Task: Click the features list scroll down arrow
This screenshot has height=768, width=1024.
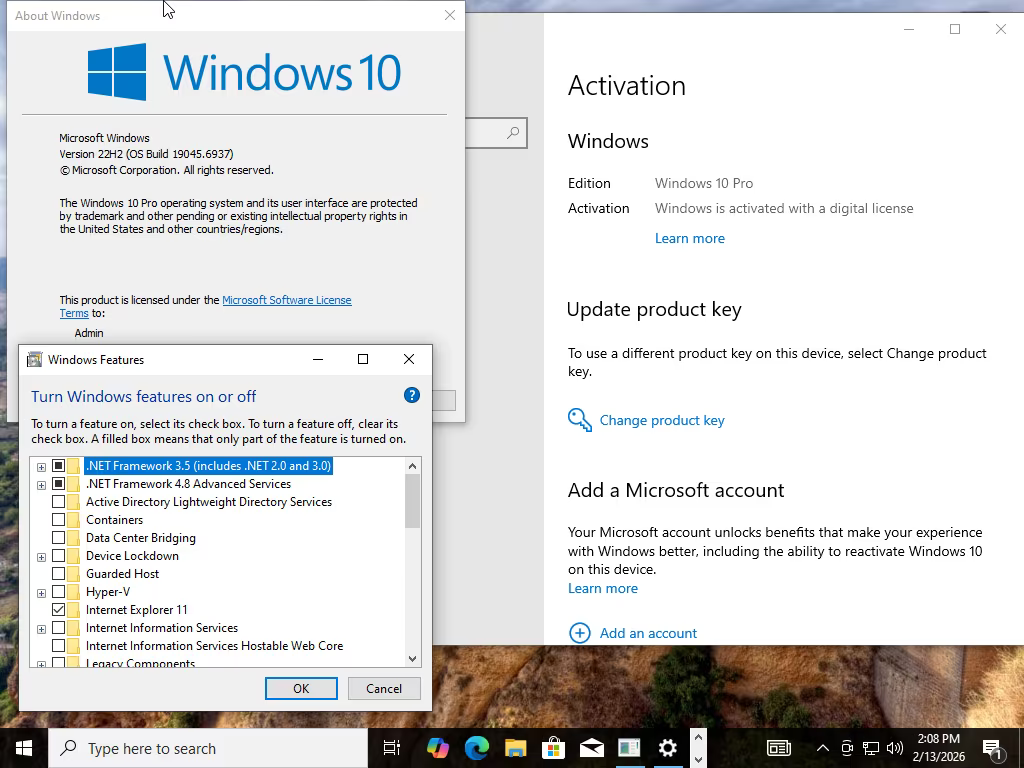Action: tap(412, 658)
